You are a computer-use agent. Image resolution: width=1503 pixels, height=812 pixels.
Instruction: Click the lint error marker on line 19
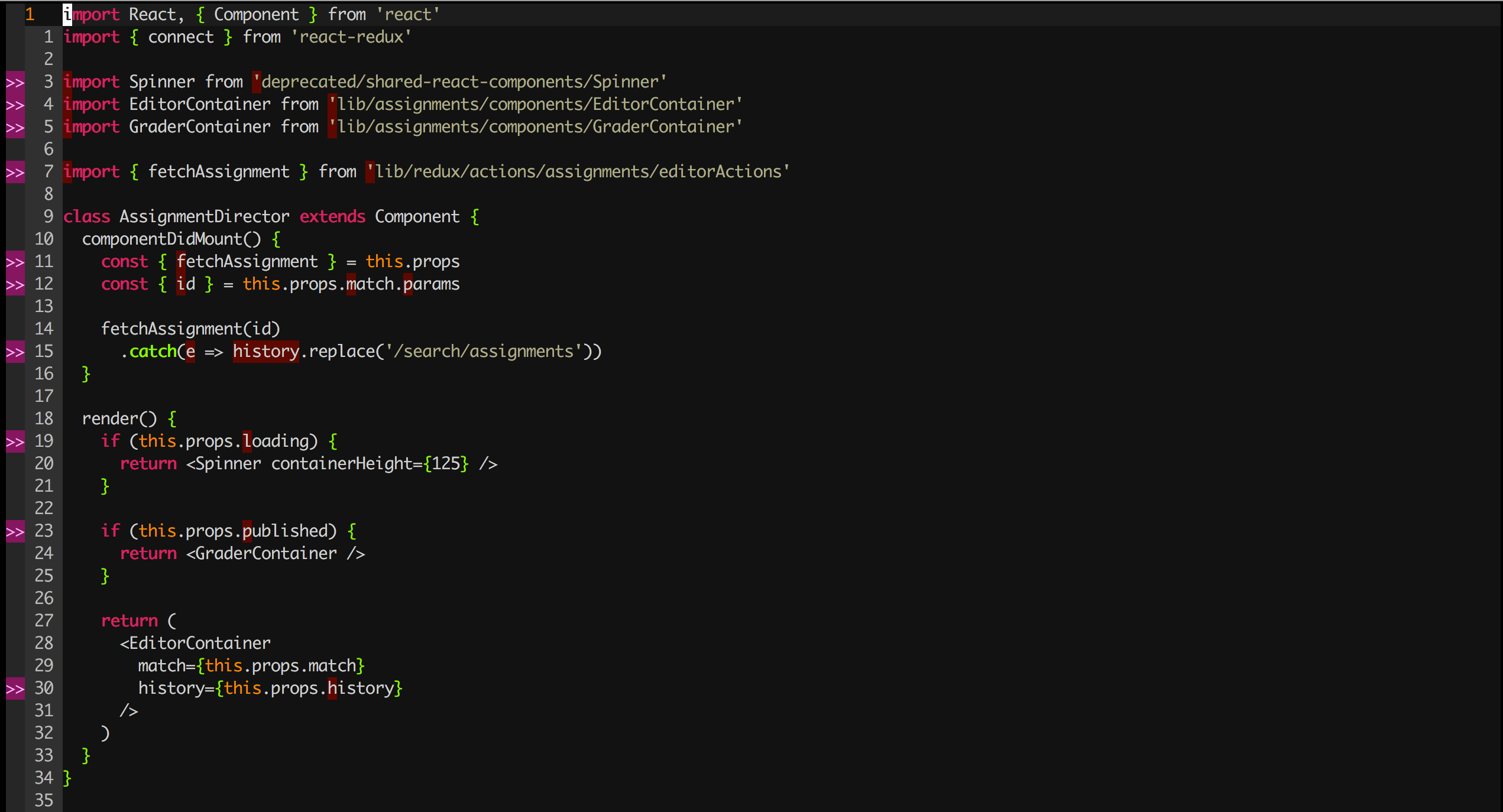click(15, 441)
